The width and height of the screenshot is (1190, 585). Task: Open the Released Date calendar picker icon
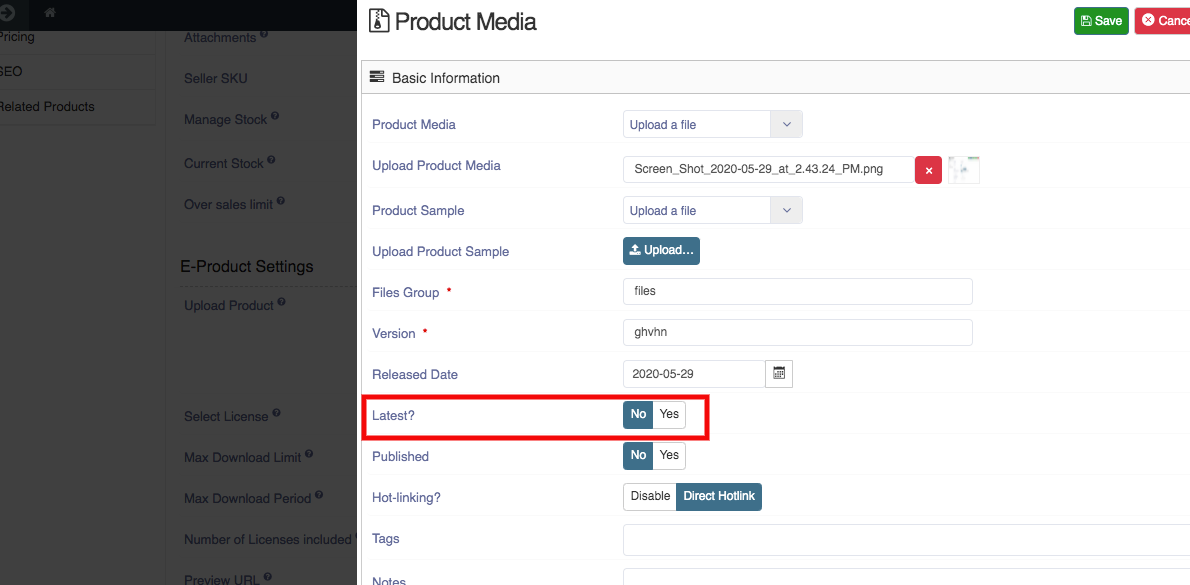tap(779, 373)
